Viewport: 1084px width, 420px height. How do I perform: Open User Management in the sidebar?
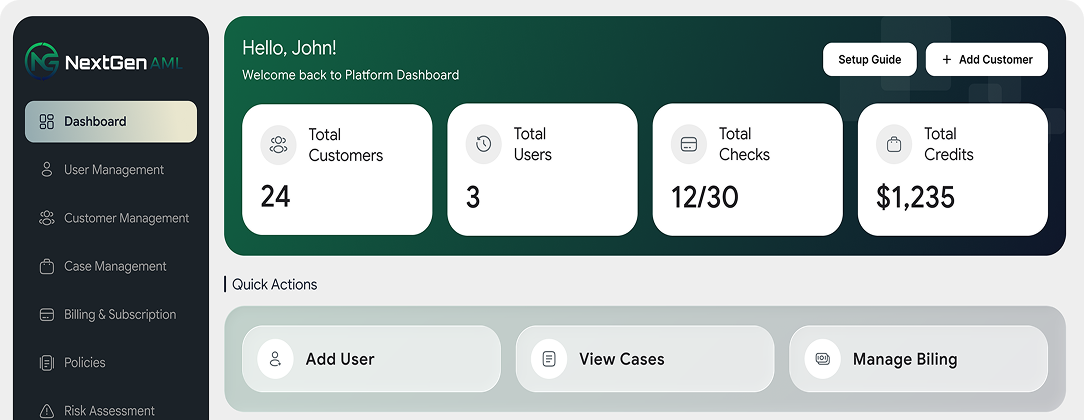click(x=111, y=170)
